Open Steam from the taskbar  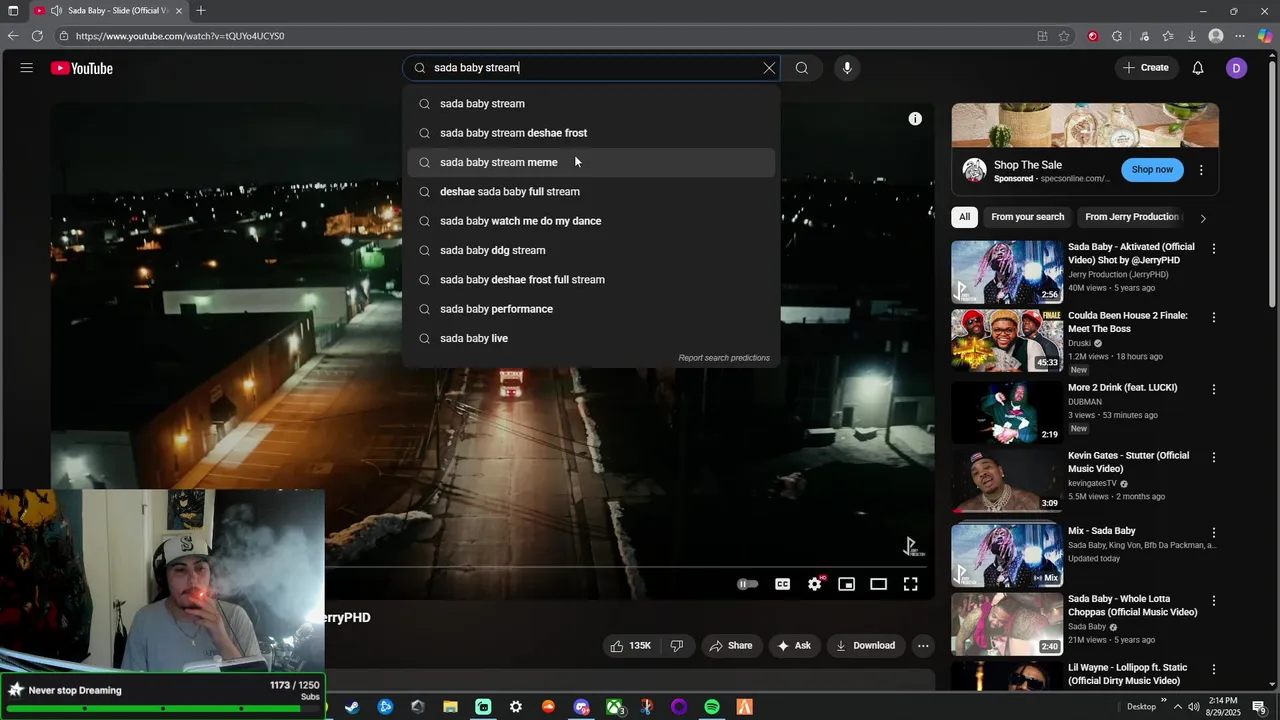(352, 707)
